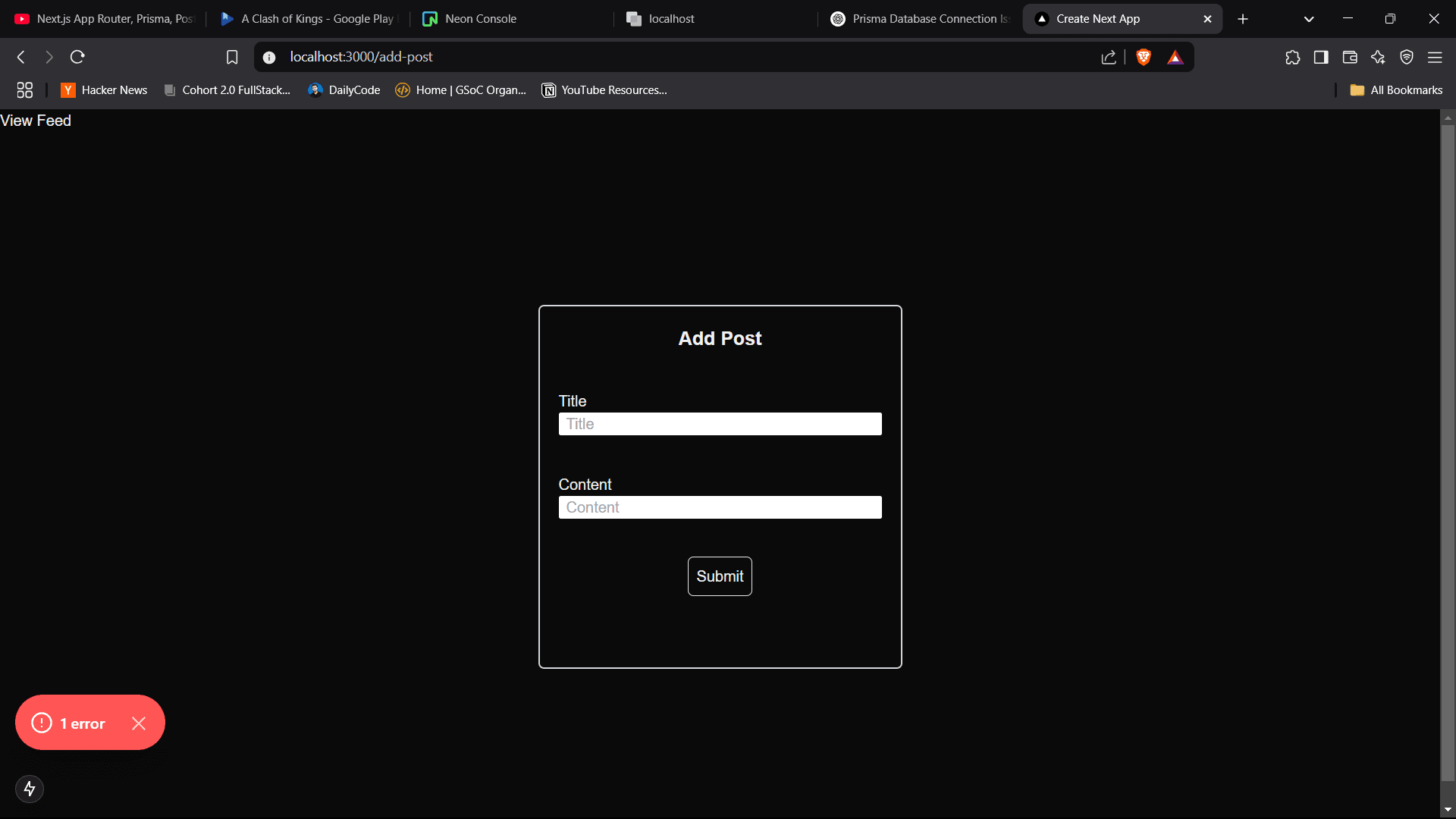Screen dimensions: 1456x819
Task: Click the share page icon in the address bar
Action: click(1109, 57)
